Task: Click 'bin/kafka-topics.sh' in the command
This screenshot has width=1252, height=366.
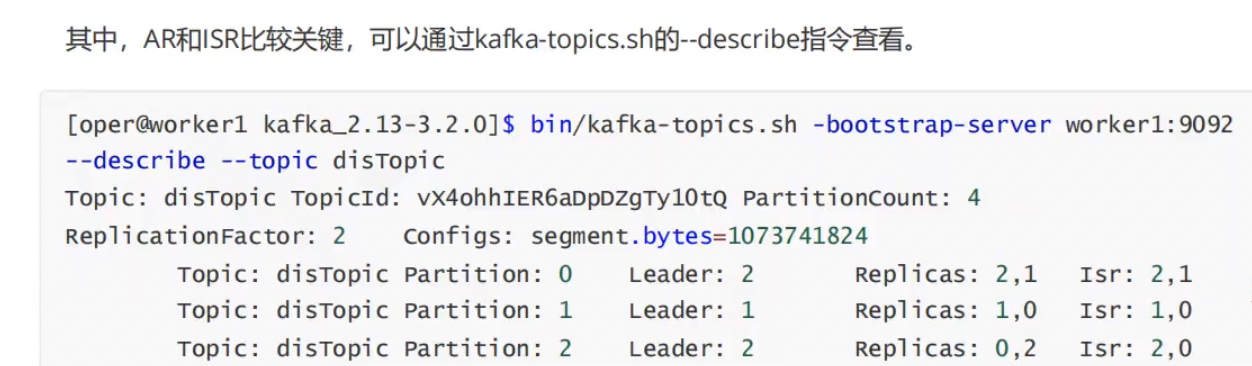Action: [664, 125]
